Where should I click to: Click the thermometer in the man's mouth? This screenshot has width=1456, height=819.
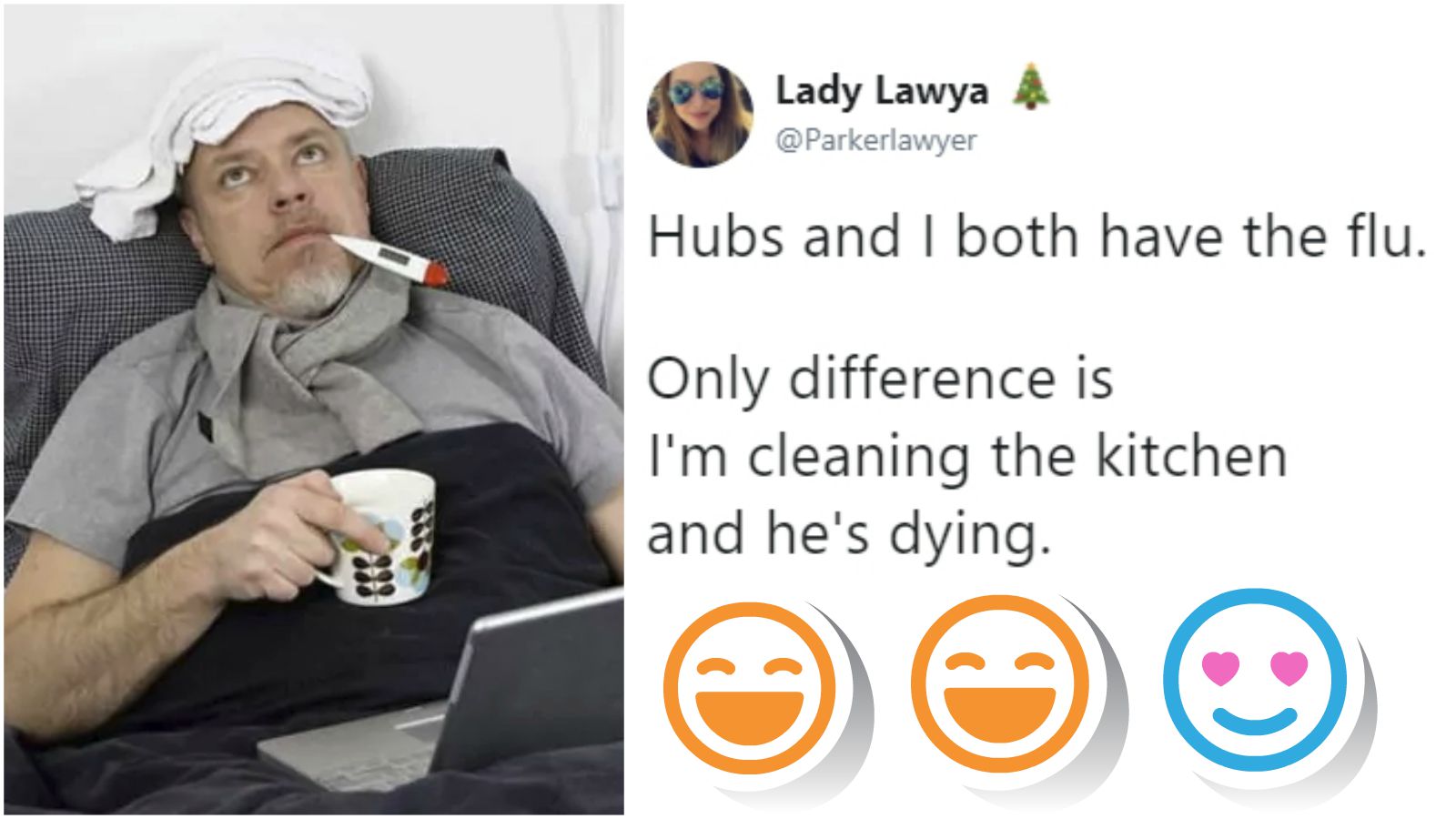pos(391,258)
